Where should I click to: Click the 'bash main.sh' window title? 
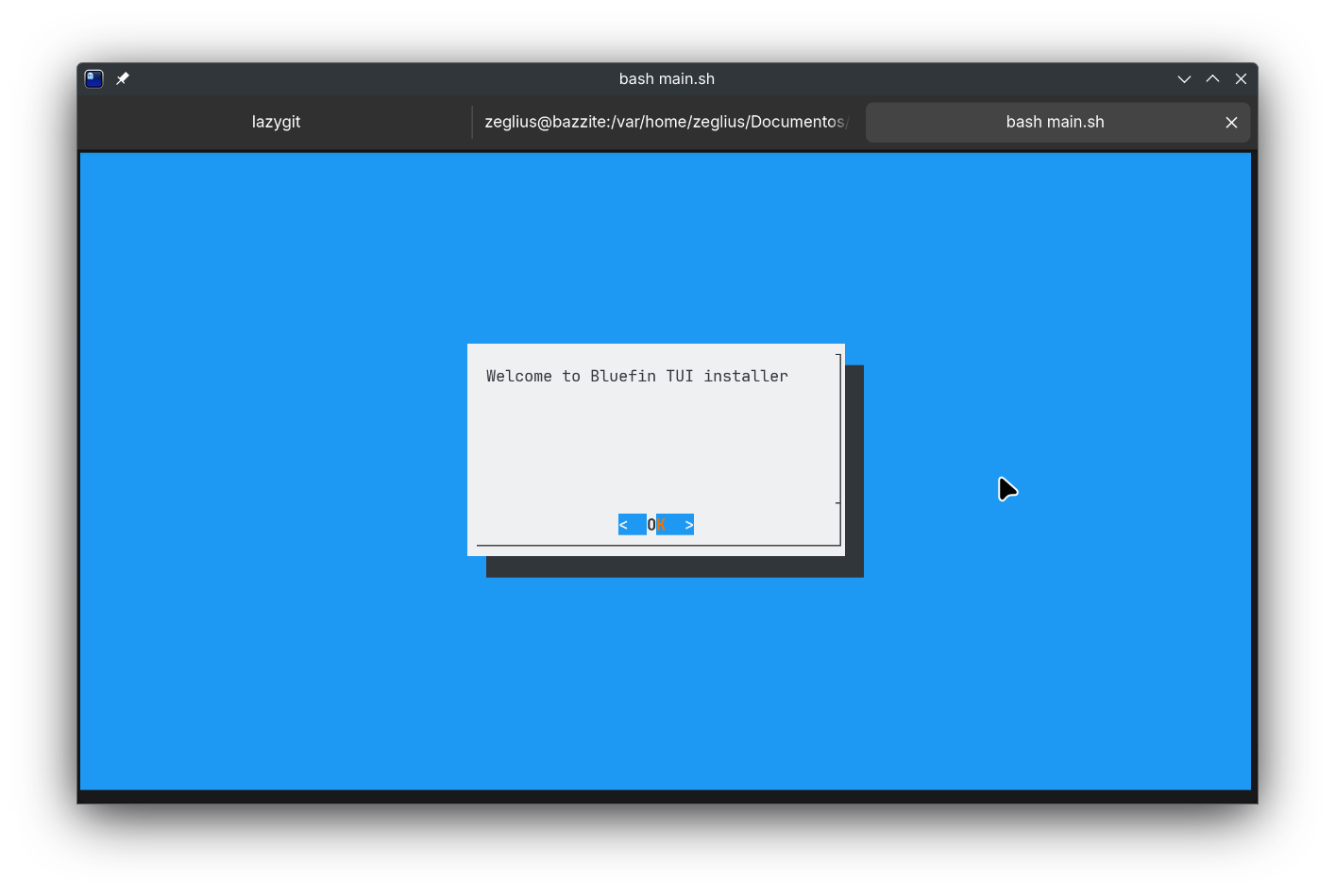click(667, 79)
